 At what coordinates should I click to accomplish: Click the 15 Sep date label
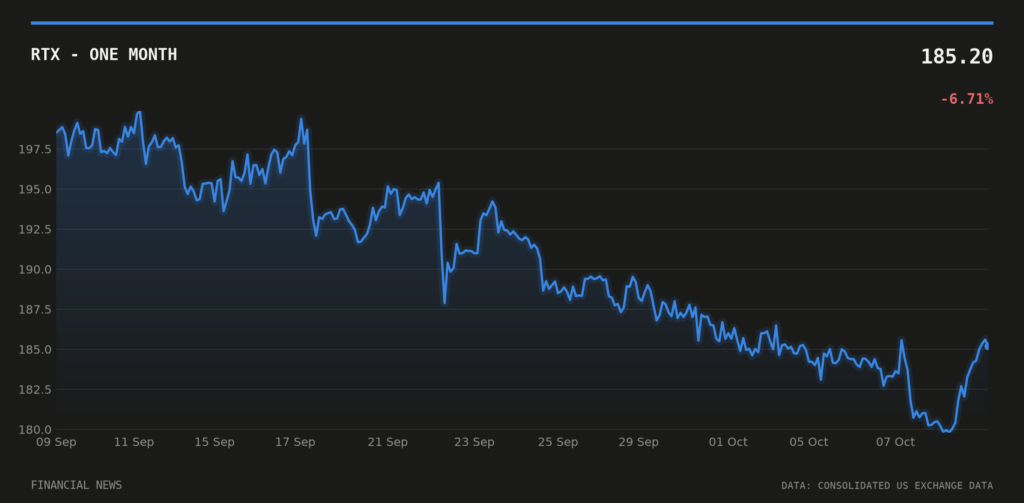pos(214,442)
